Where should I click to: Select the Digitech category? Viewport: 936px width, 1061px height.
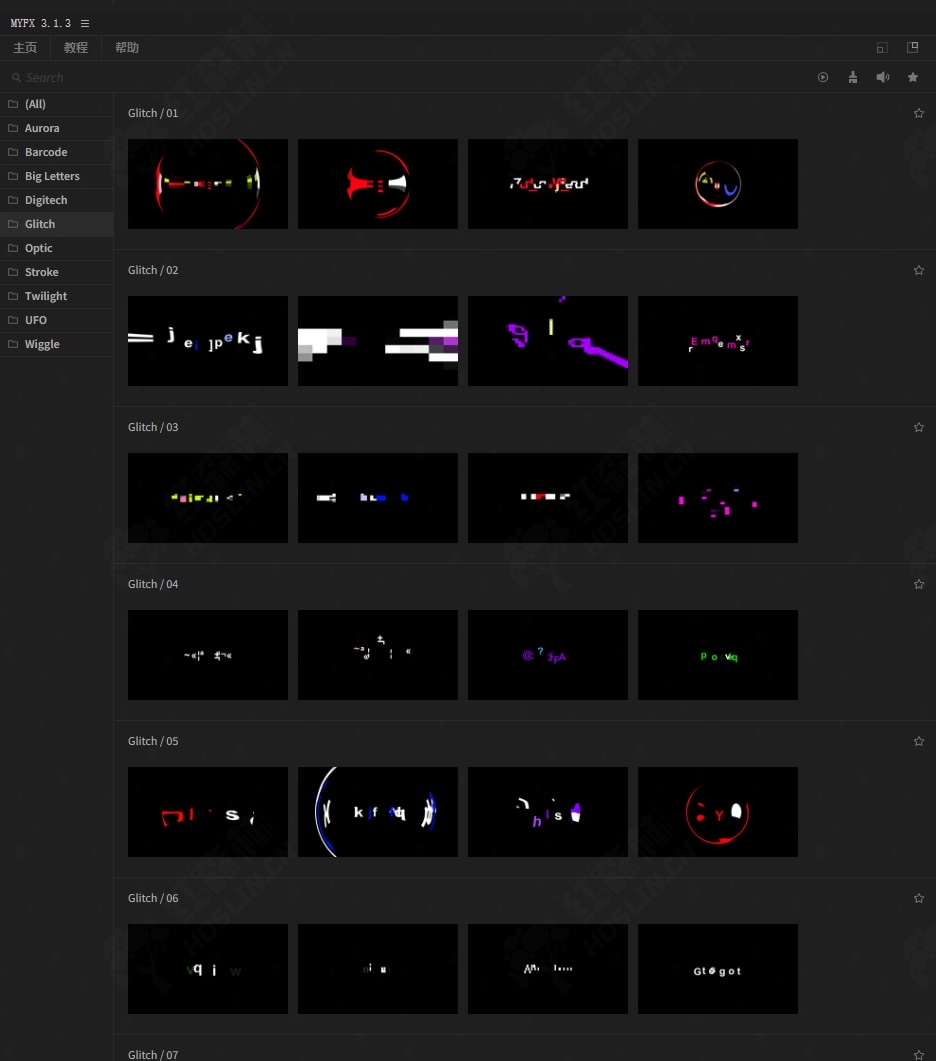(57, 200)
